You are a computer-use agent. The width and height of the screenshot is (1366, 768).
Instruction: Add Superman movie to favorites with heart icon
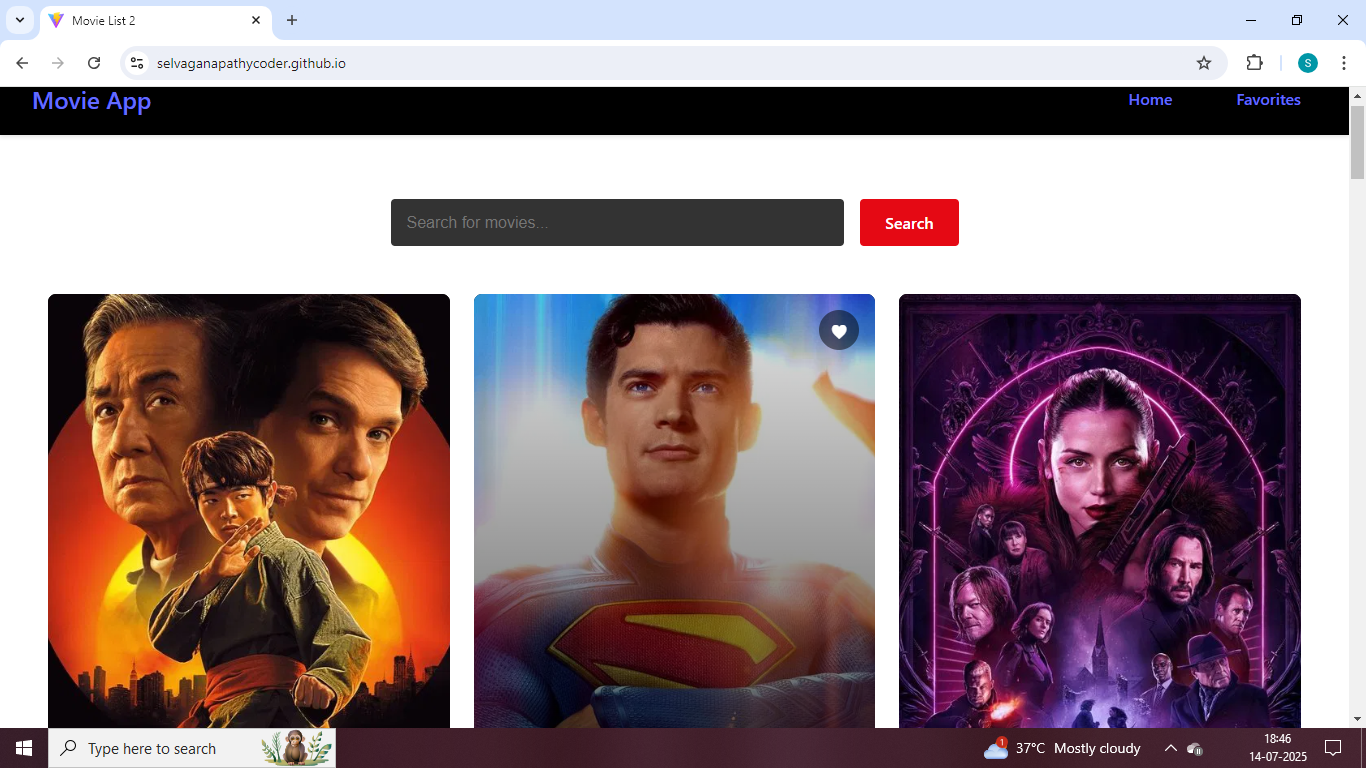click(x=839, y=330)
